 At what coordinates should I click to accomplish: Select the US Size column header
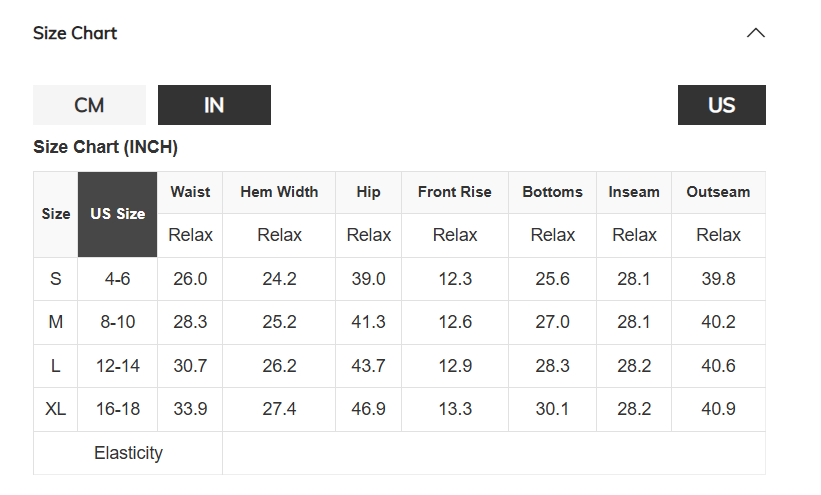pos(117,214)
